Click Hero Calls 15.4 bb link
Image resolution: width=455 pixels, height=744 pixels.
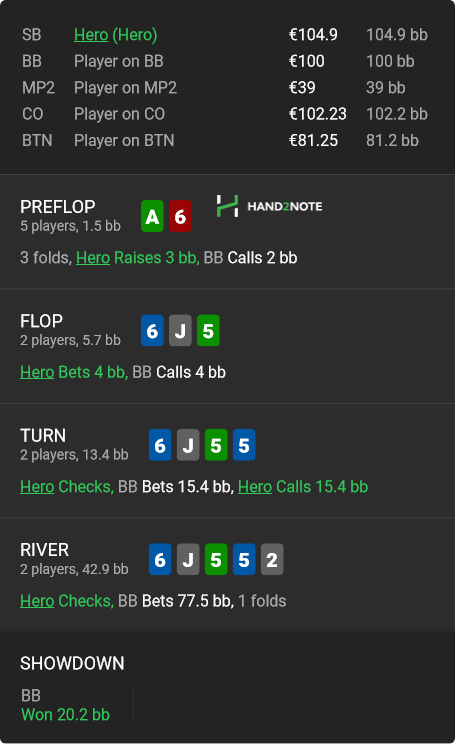303,486
